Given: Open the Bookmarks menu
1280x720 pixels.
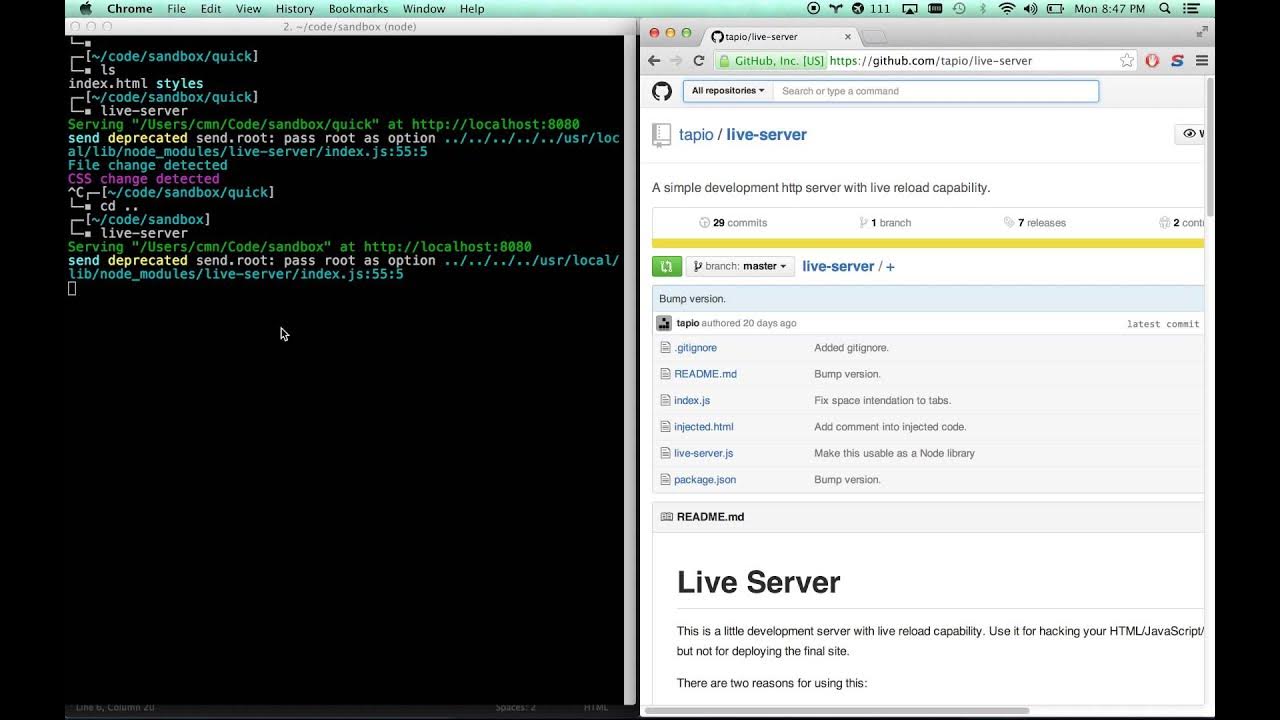Looking at the screenshot, I should point(358,8).
